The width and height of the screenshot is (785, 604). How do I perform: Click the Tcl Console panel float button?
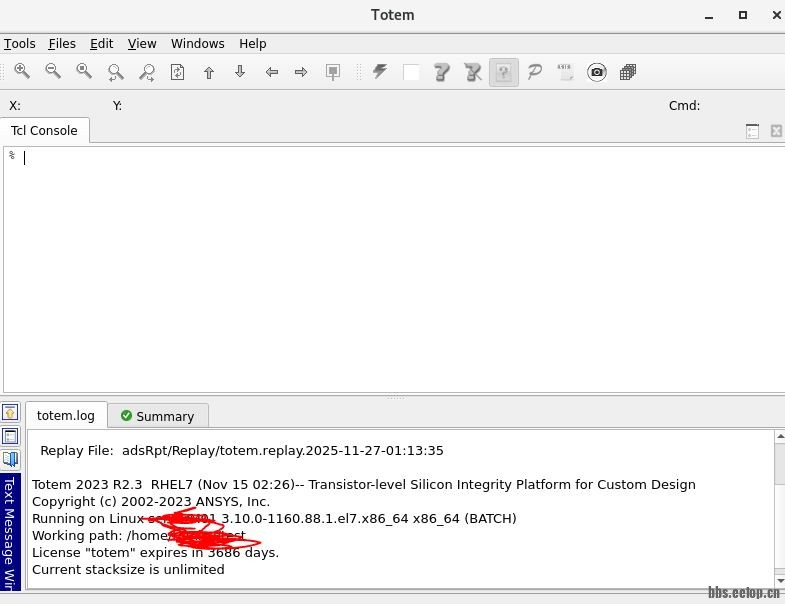pos(753,131)
